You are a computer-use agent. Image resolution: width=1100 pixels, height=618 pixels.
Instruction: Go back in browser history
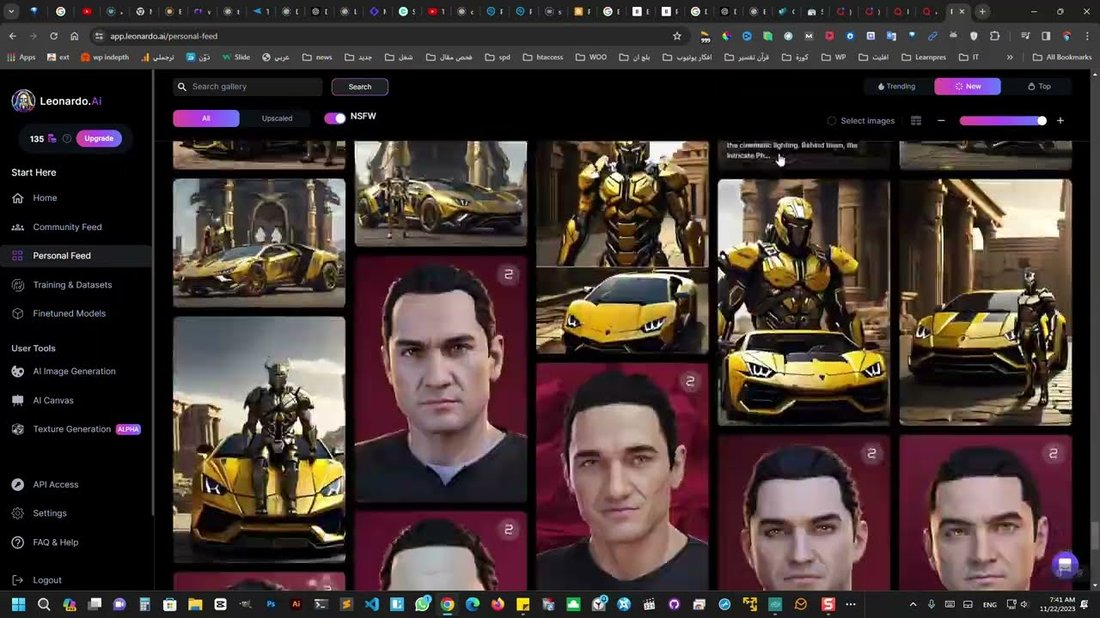pyautogui.click(x=13, y=36)
